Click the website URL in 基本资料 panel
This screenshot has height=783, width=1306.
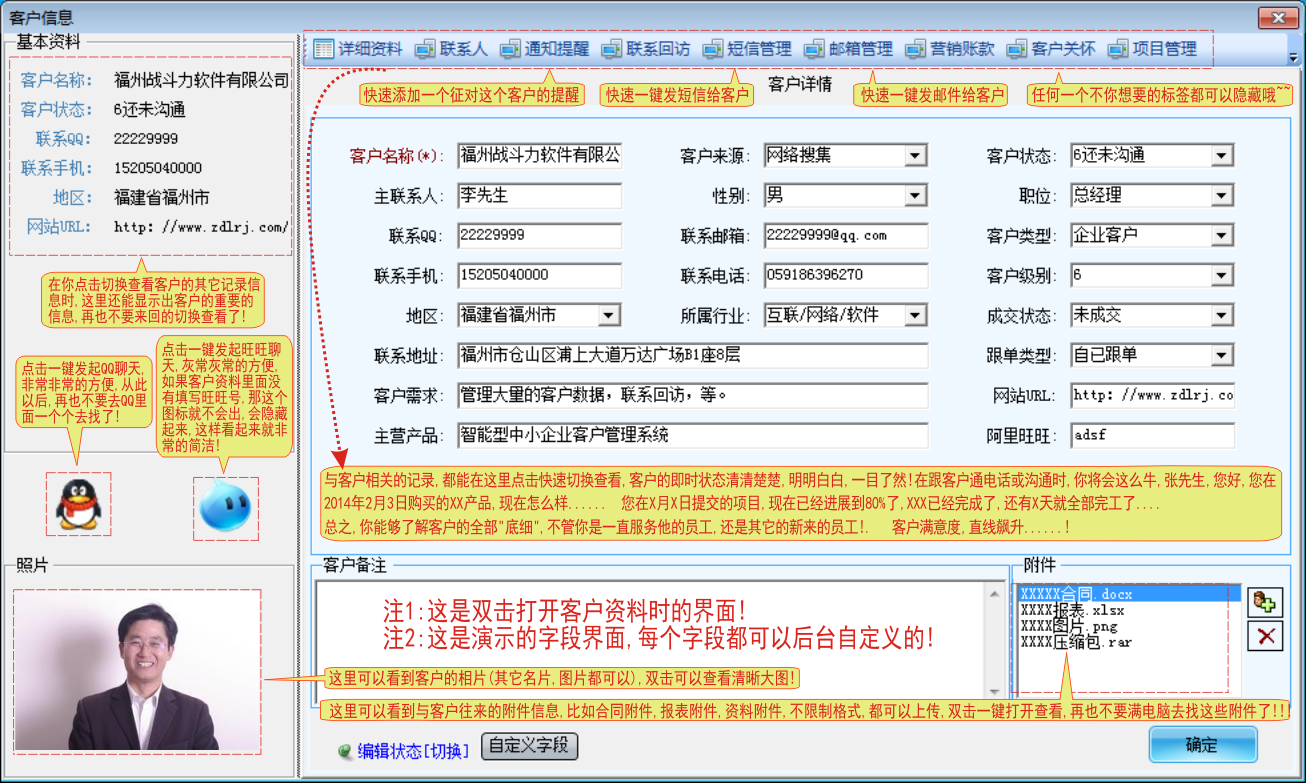coord(201,227)
